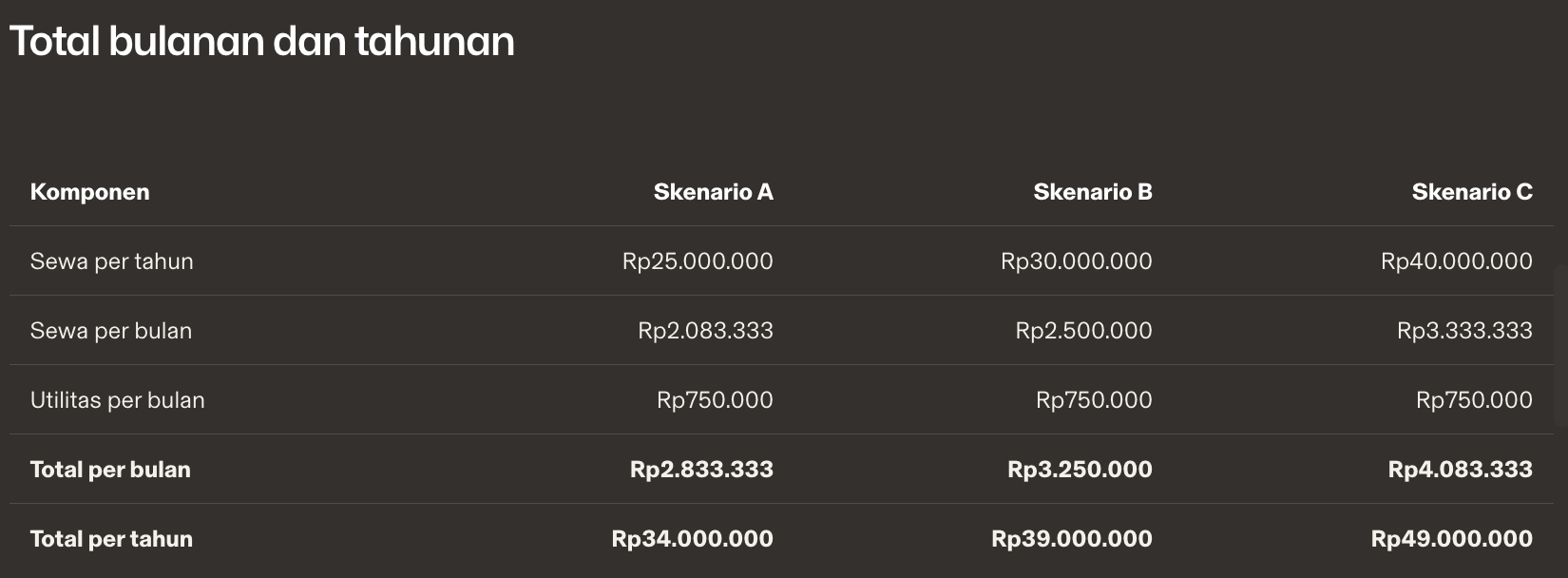Click the Total bulanan dan tahunan heading
The height and width of the screenshot is (578, 1568).
tap(262, 42)
